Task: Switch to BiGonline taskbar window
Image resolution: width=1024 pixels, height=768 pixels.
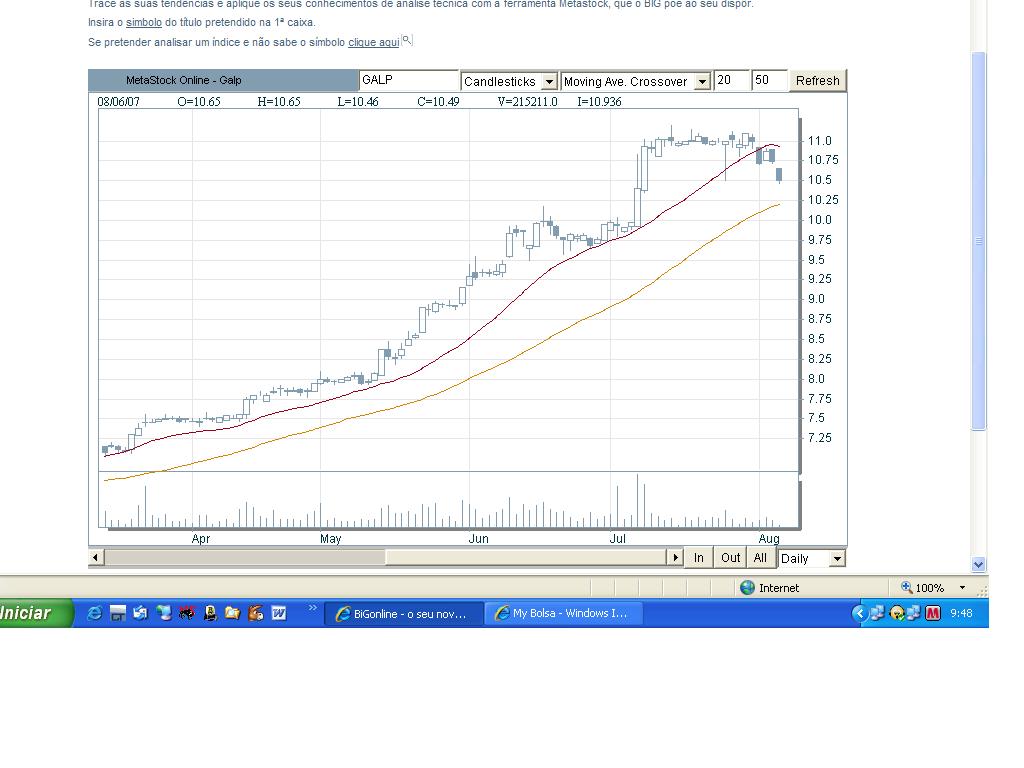Action: (x=403, y=613)
